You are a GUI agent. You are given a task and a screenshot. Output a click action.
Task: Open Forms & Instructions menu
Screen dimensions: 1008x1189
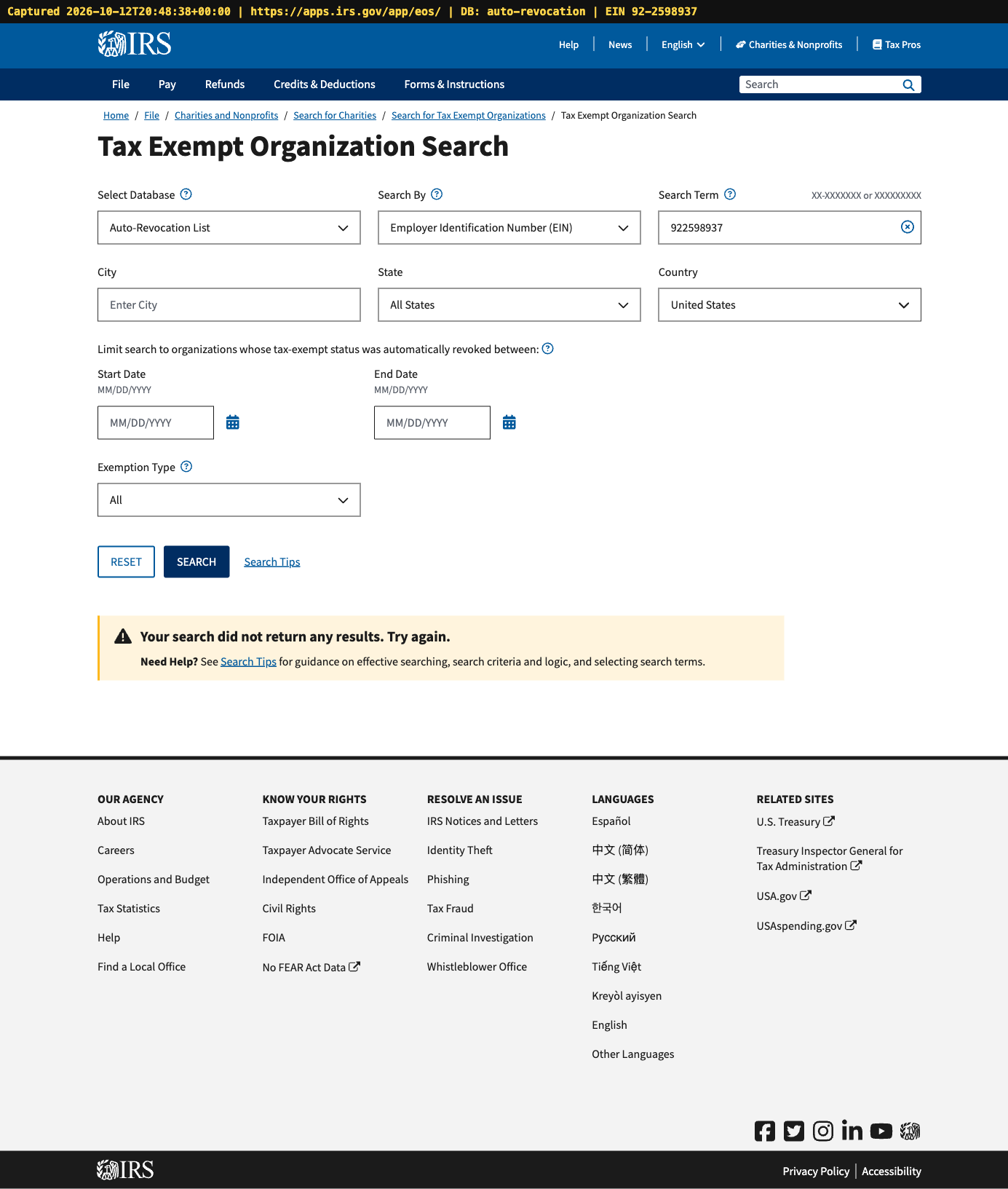click(454, 84)
